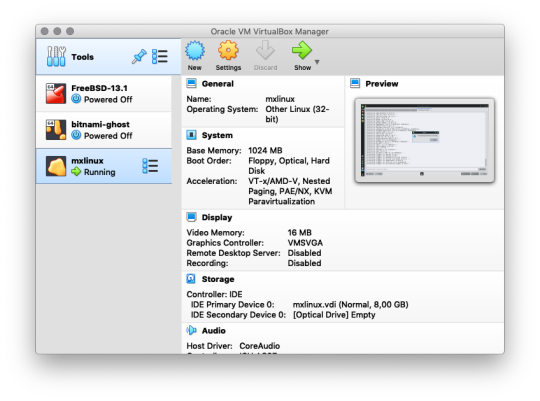Click the Boot Order value Floppy, Optical, Hard Disk
This screenshot has height=401, width=540.
(289, 166)
